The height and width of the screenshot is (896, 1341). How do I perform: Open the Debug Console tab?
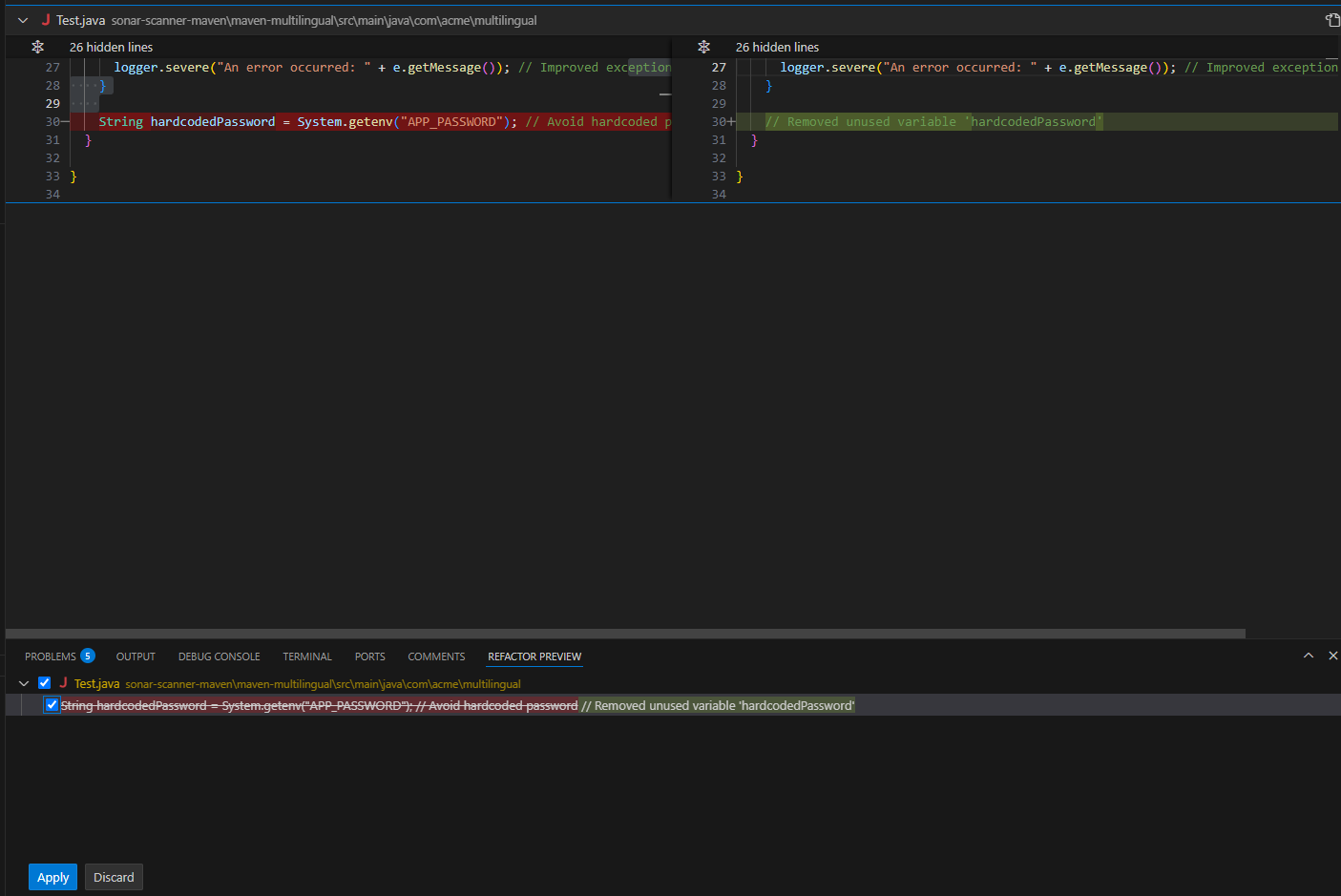(x=219, y=656)
